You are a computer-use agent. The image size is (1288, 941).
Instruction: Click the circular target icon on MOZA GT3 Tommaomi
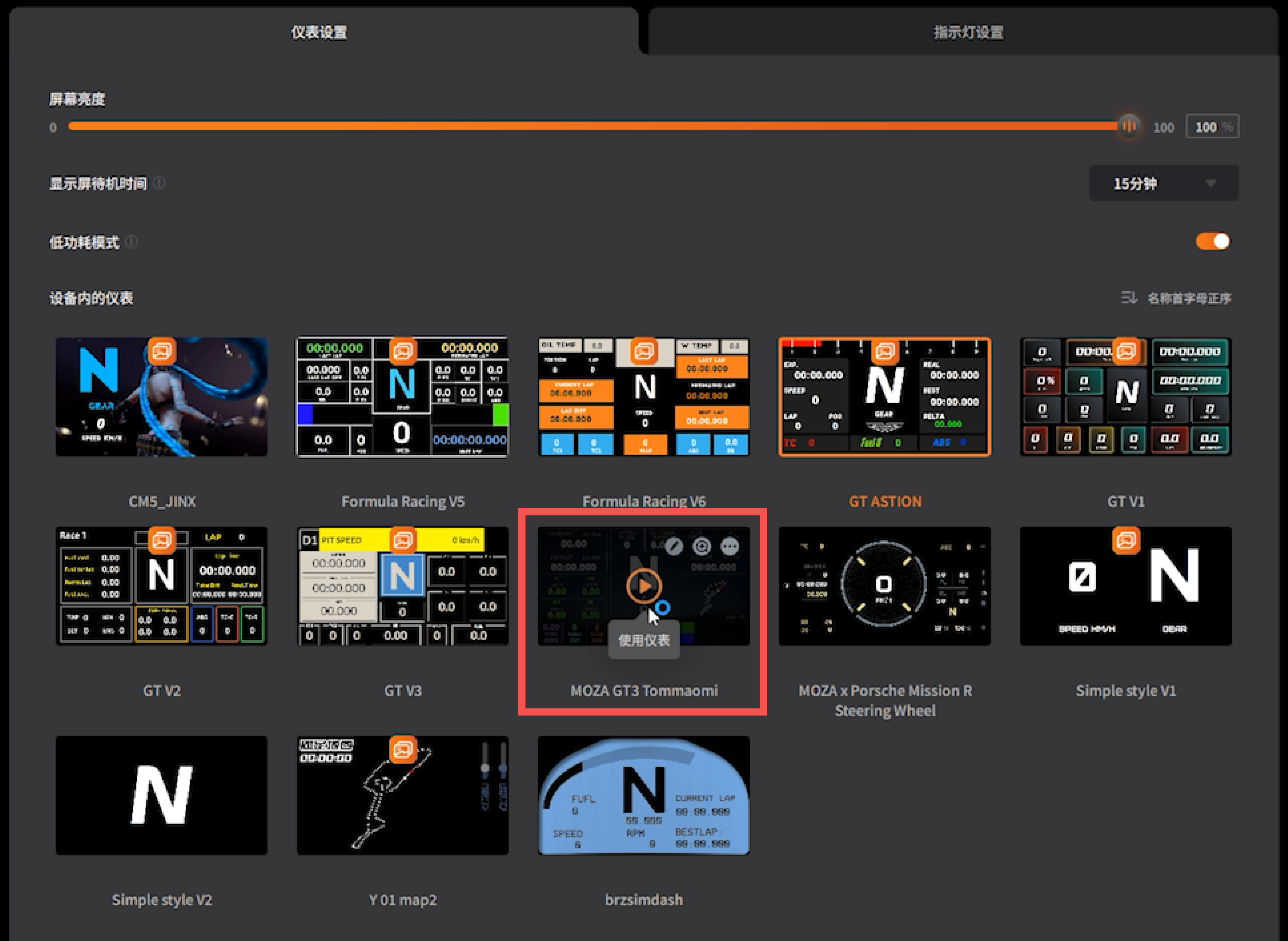[702, 547]
